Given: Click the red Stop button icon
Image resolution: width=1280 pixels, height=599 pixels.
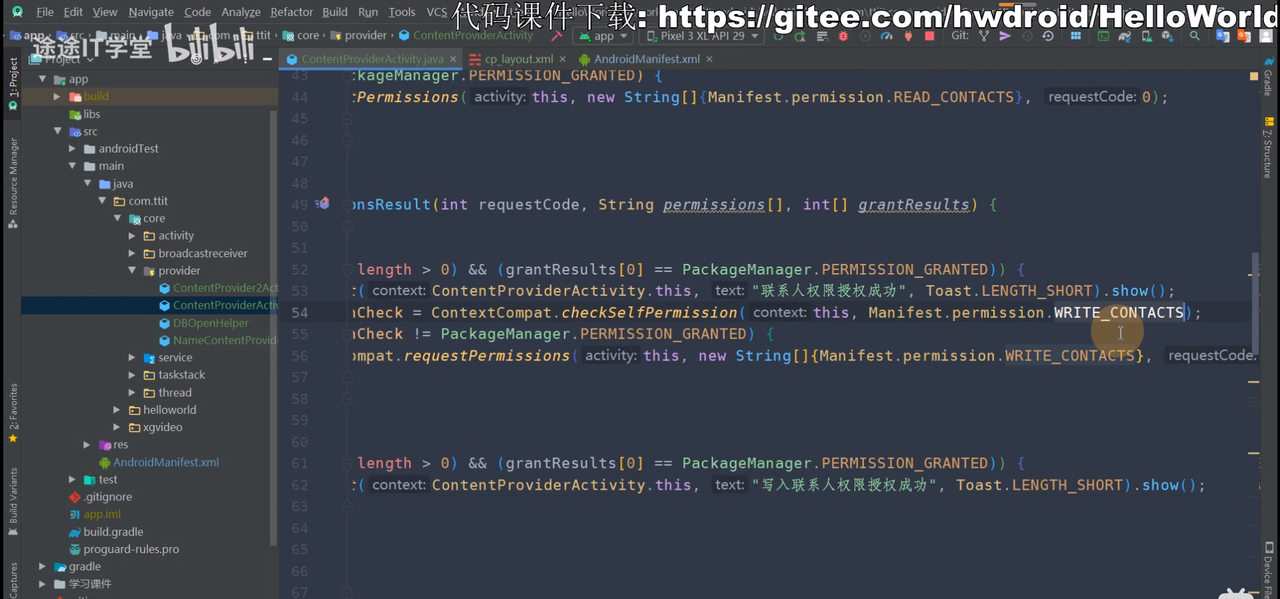Looking at the screenshot, I should pos(929,36).
